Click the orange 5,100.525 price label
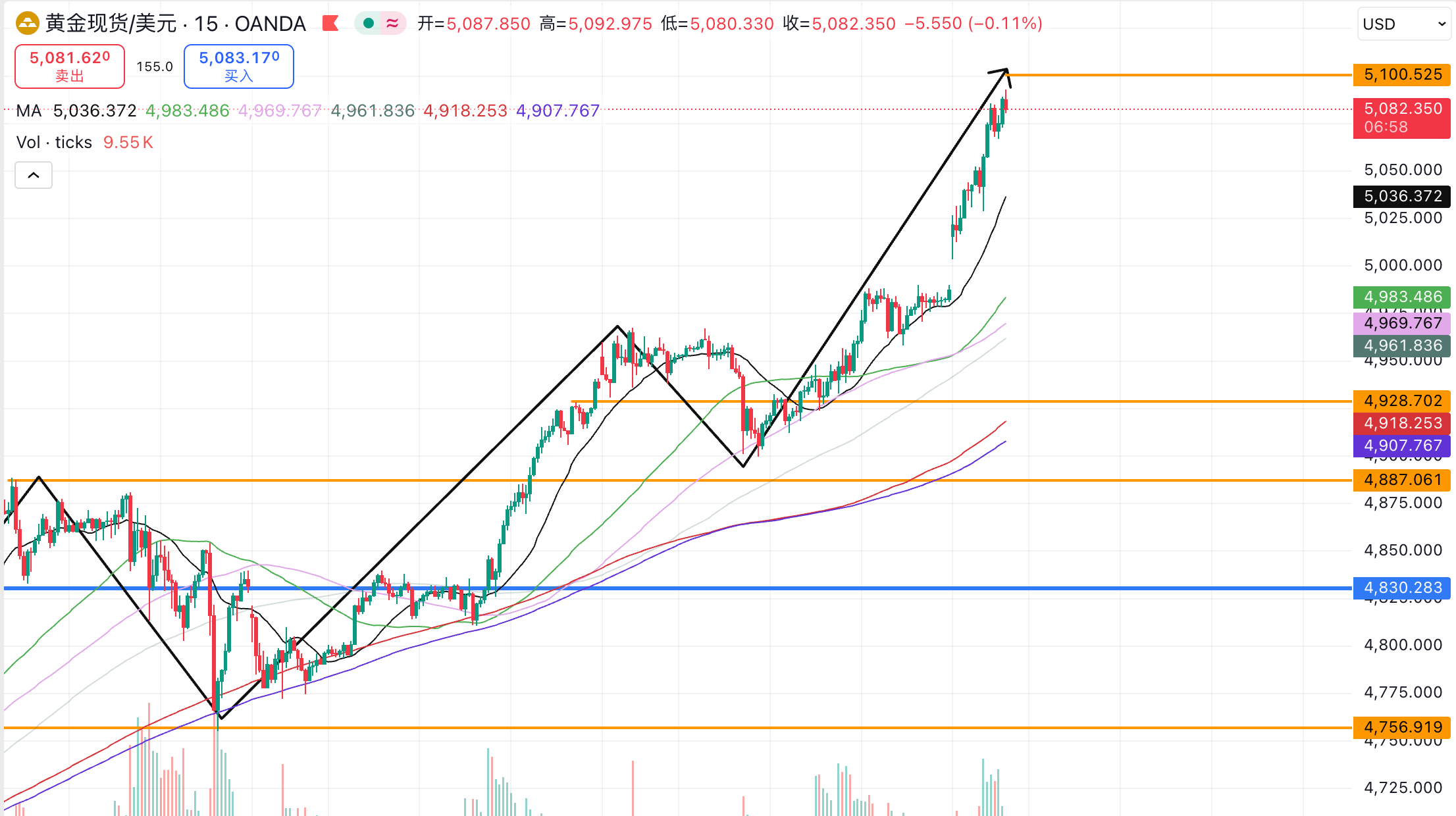Screen dimensions: 1456x816 pos(1401,74)
